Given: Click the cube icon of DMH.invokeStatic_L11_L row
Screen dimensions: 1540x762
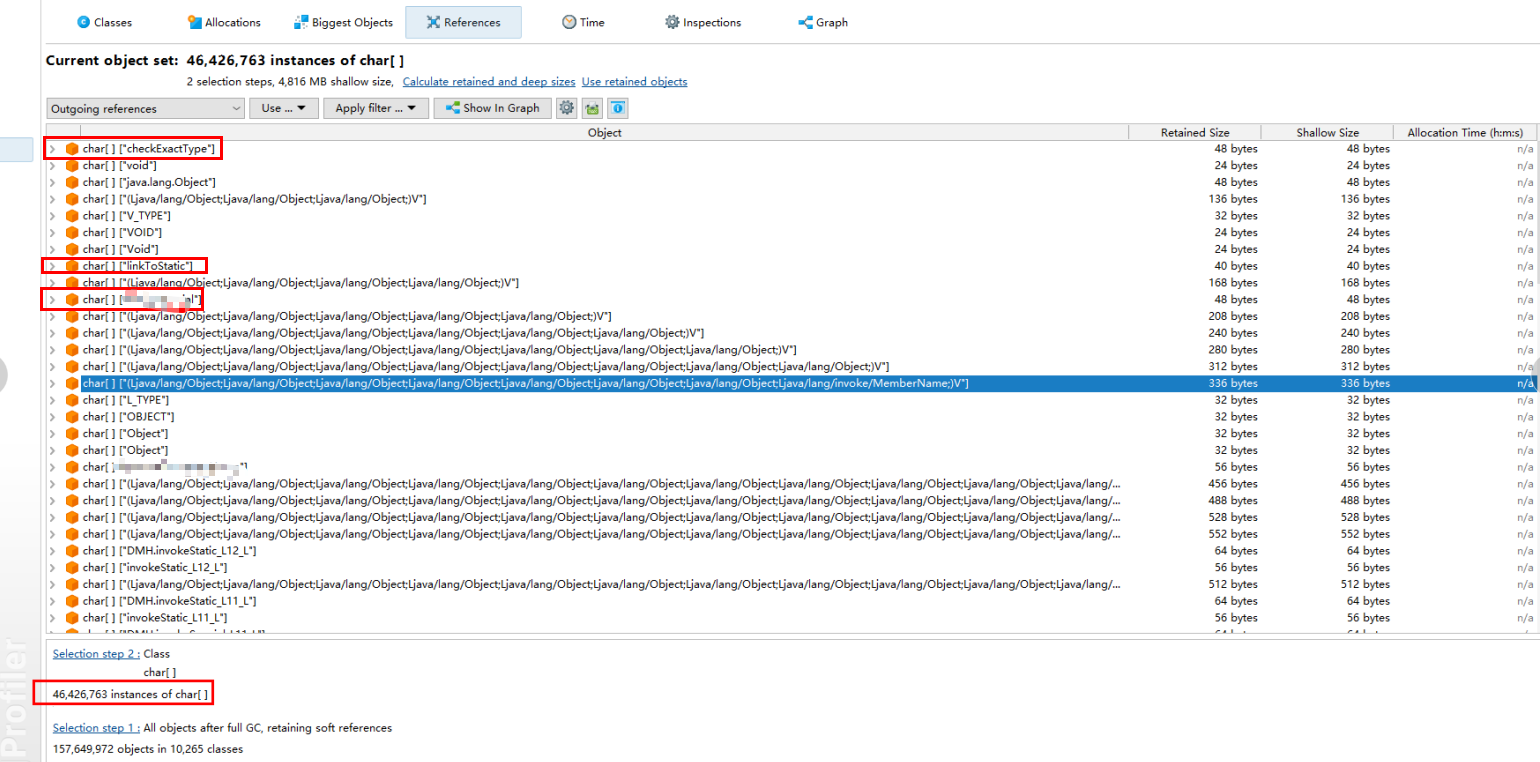Looking at the screenshot, I should 72,601.
